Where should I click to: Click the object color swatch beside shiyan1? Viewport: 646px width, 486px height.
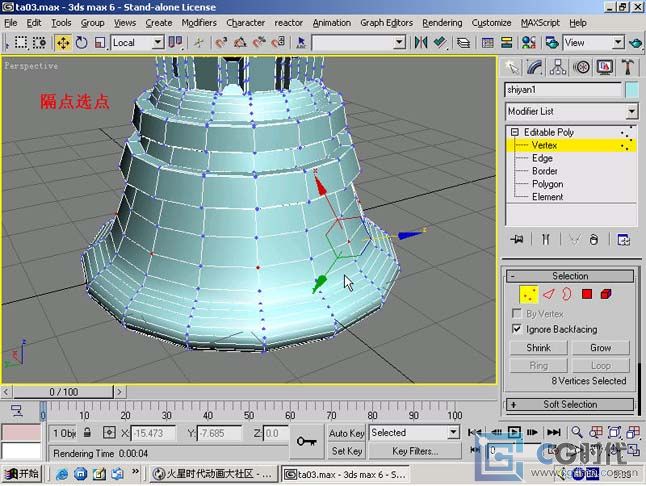(x=632, y=90)
